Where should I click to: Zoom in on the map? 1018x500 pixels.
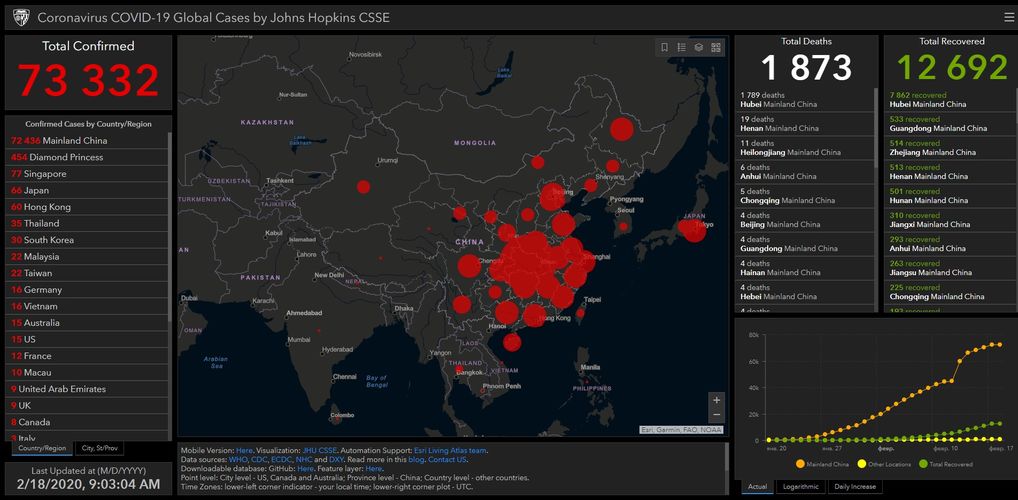(716, 400)
